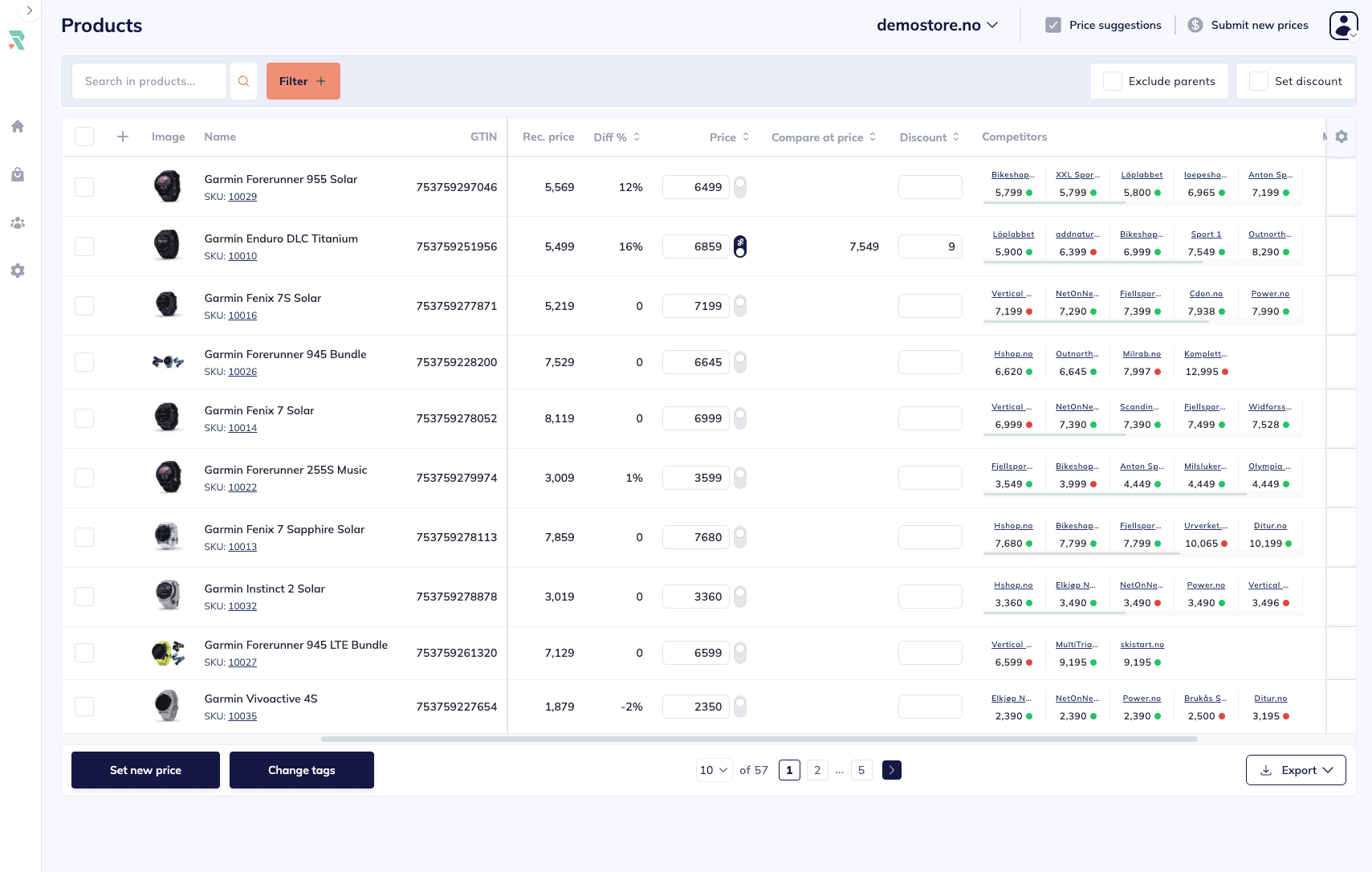Go to page 5
Screen dimensions: 1372x872
(861, 770)
